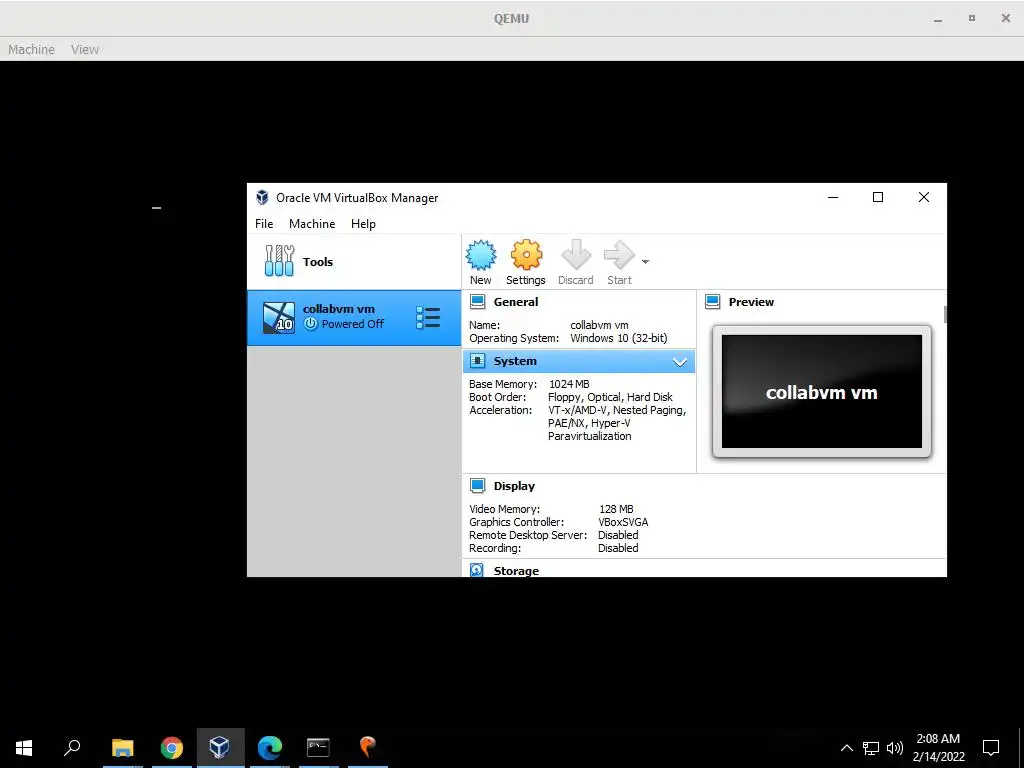The height and width of the screenshot is (768, 1024).
Task: Open the taskbar Search magnifier
Action: point(72,748)
